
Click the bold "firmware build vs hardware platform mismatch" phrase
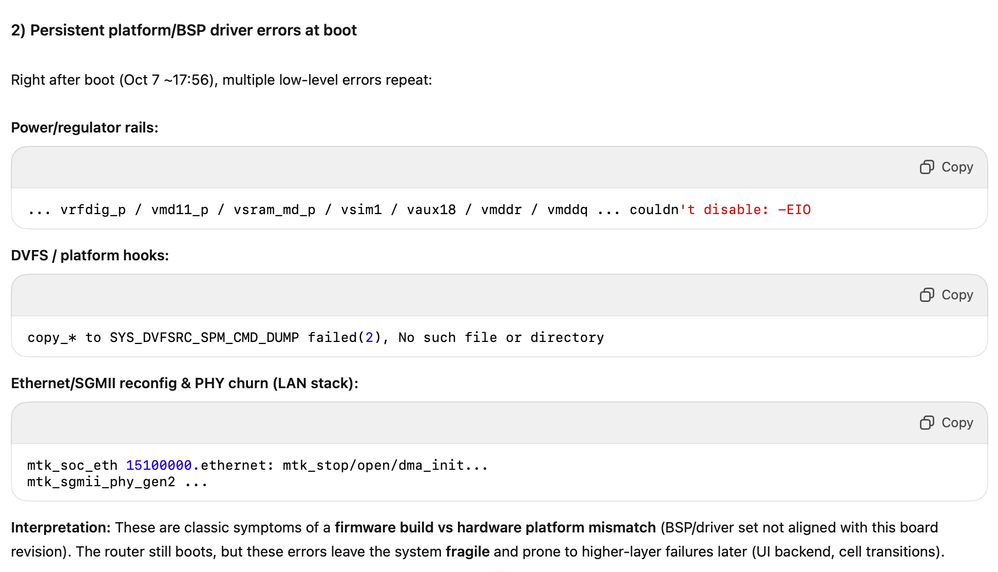(x=495, y=527)
